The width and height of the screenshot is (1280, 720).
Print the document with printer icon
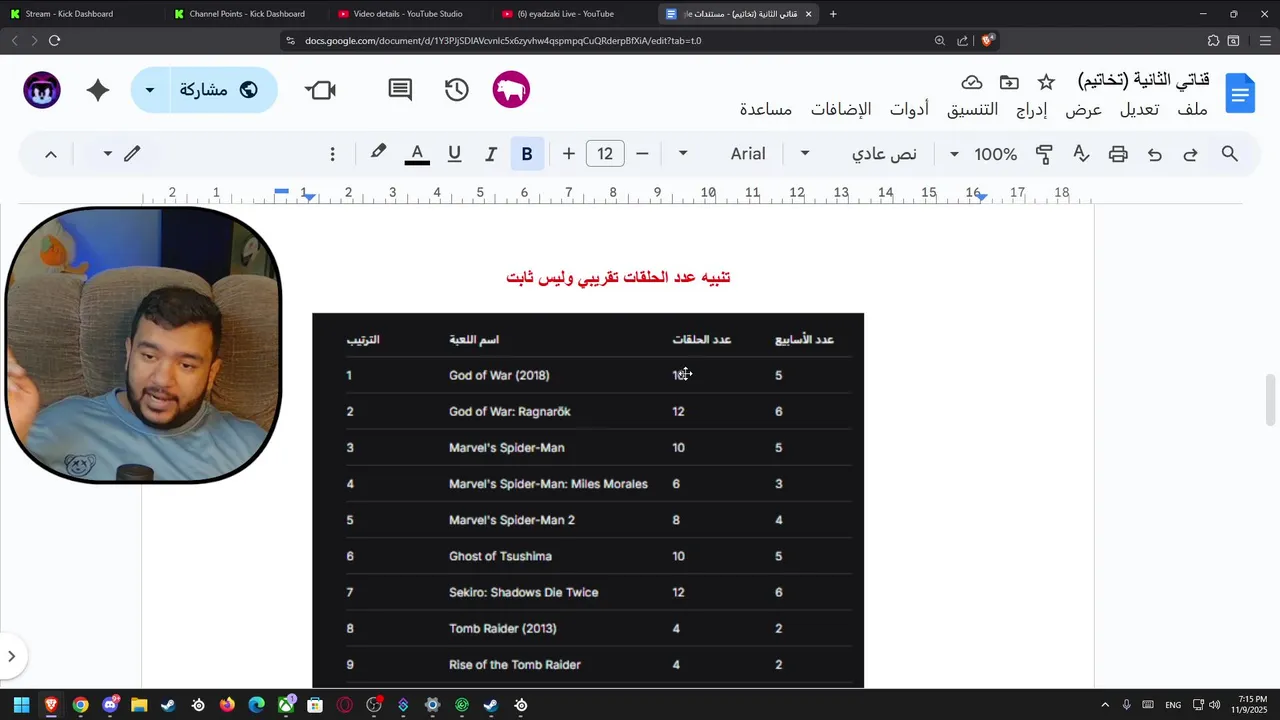click(x=1118, y=154)
